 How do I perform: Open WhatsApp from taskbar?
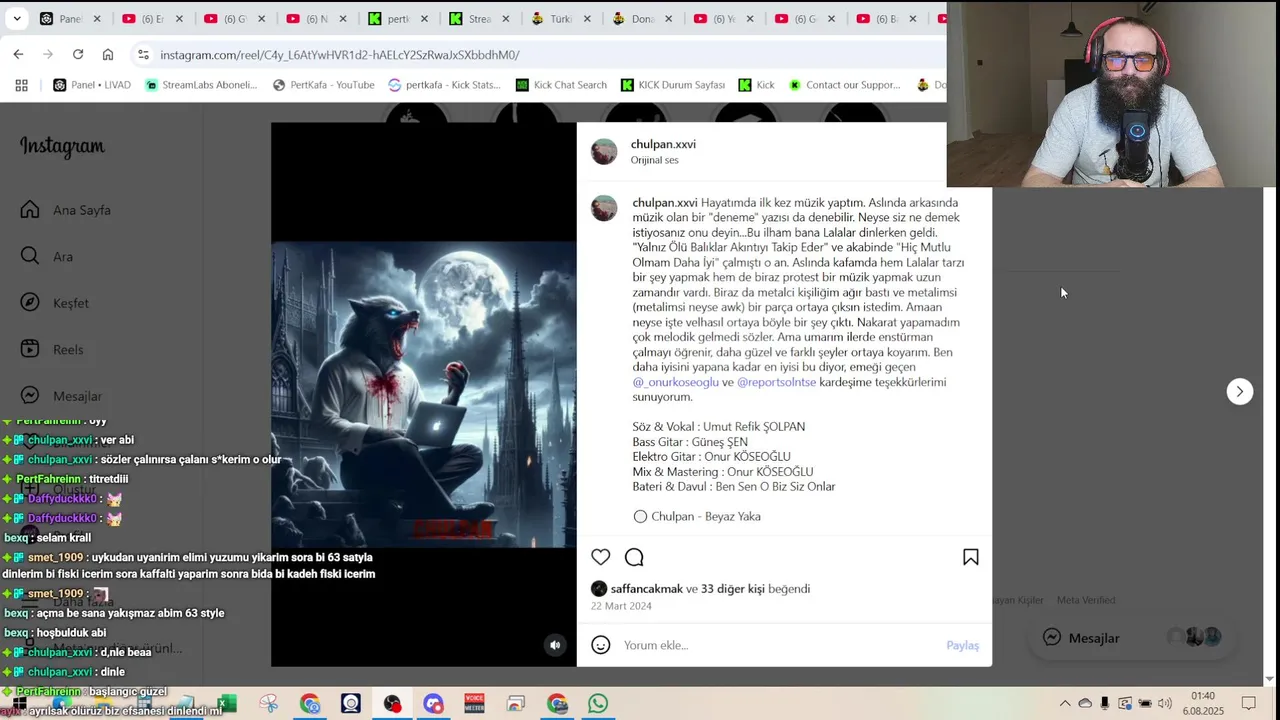(598, 703)
